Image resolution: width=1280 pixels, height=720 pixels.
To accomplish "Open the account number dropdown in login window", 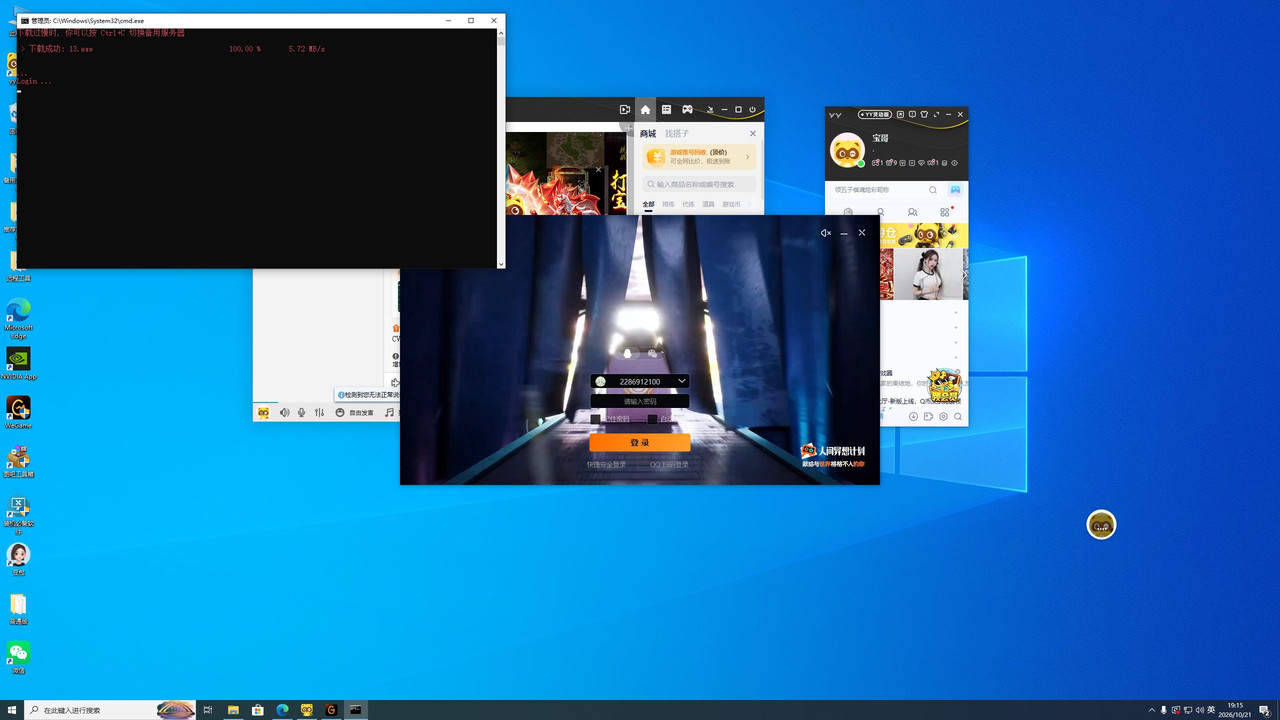I will pos(682,381).
